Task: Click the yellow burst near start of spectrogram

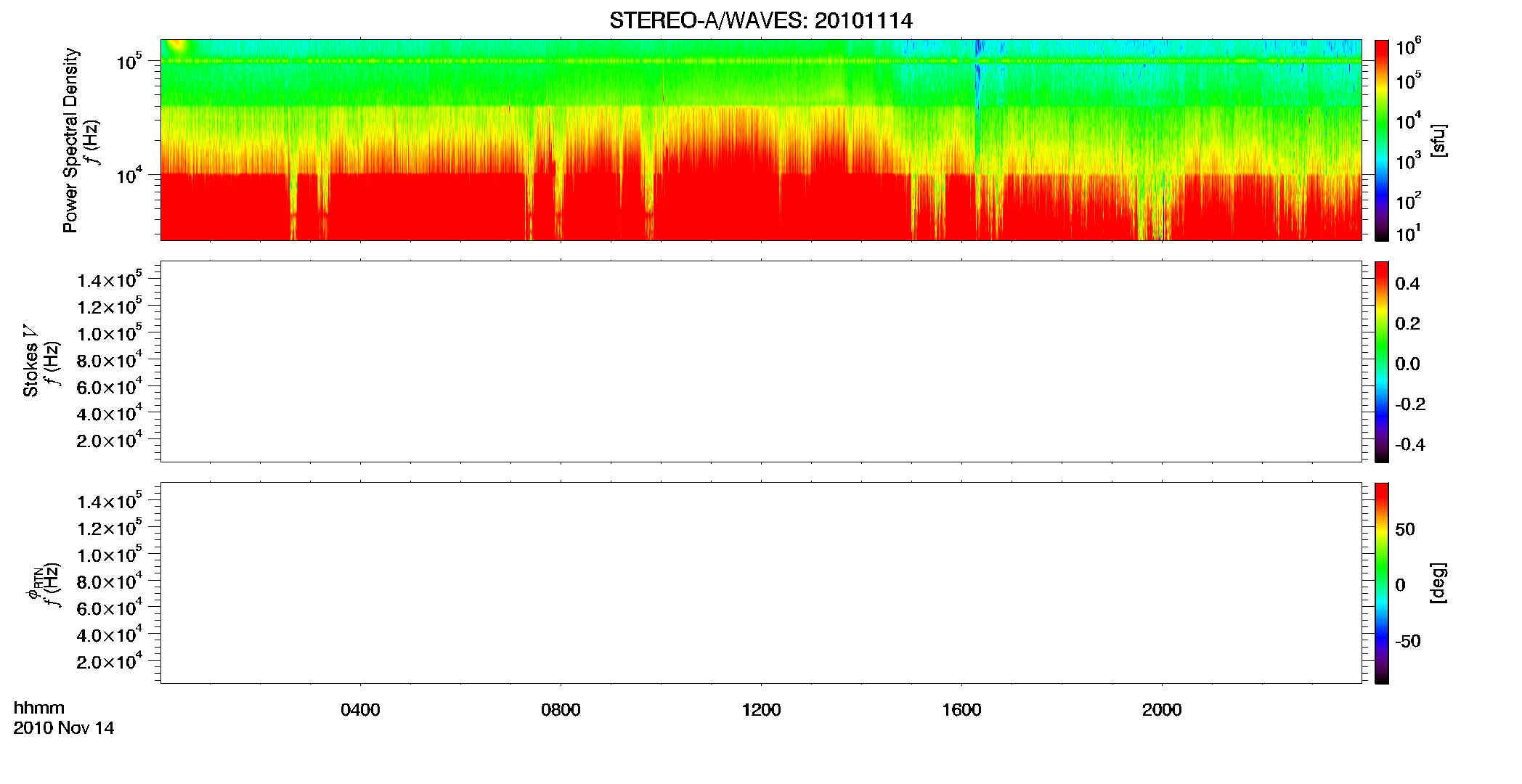Action: pyautogui.click(x=176, y=48)
